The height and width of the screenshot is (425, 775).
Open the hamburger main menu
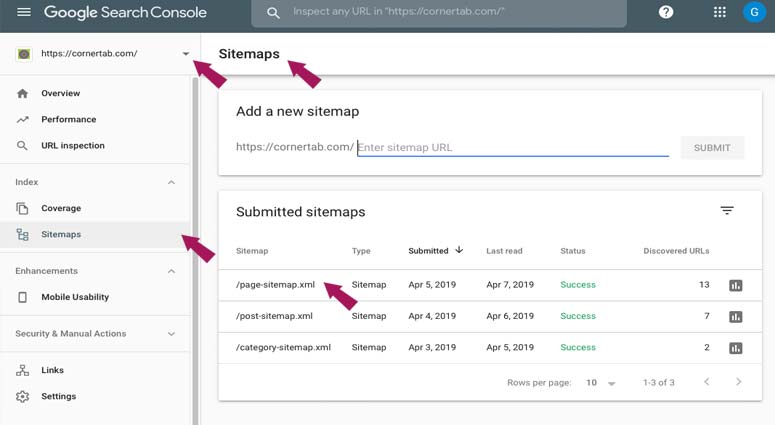(24, 13)
